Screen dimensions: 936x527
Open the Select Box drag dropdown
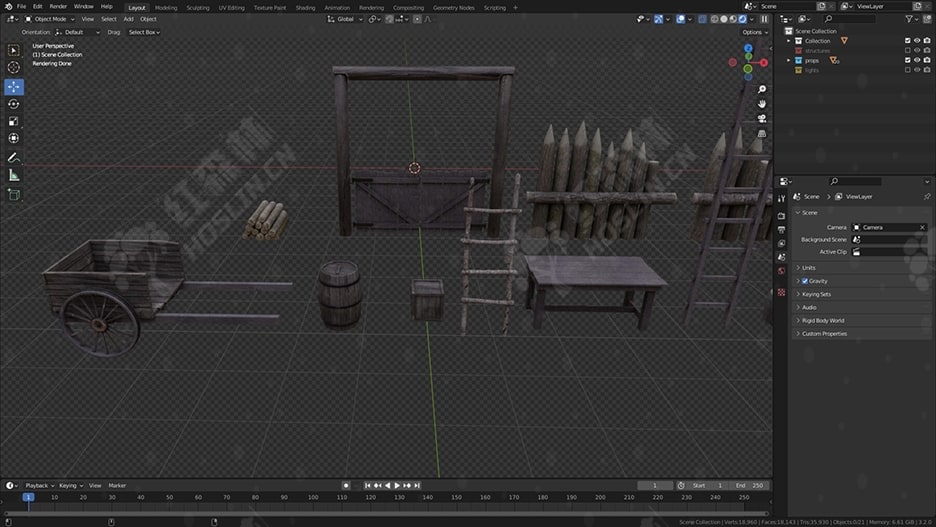point(144,32)
